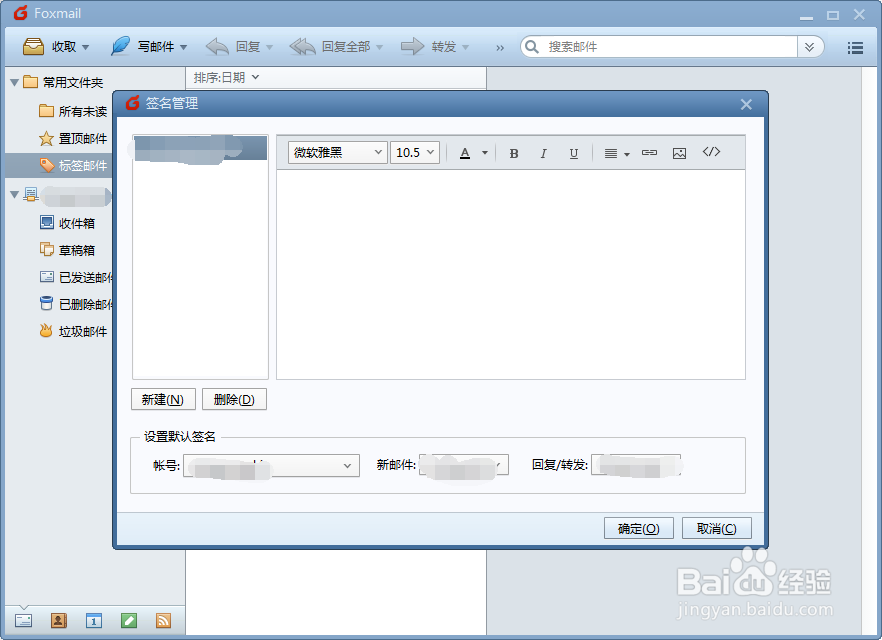
Task: Click the 收取 receive mail toolbar item
Action: pyautogui.click(x=52, y=46)
